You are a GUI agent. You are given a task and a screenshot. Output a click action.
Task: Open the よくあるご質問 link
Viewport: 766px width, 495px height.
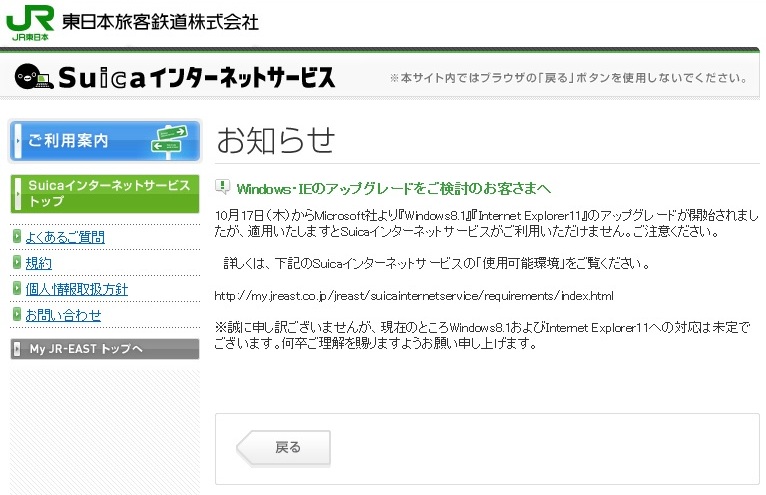(65, 237)
